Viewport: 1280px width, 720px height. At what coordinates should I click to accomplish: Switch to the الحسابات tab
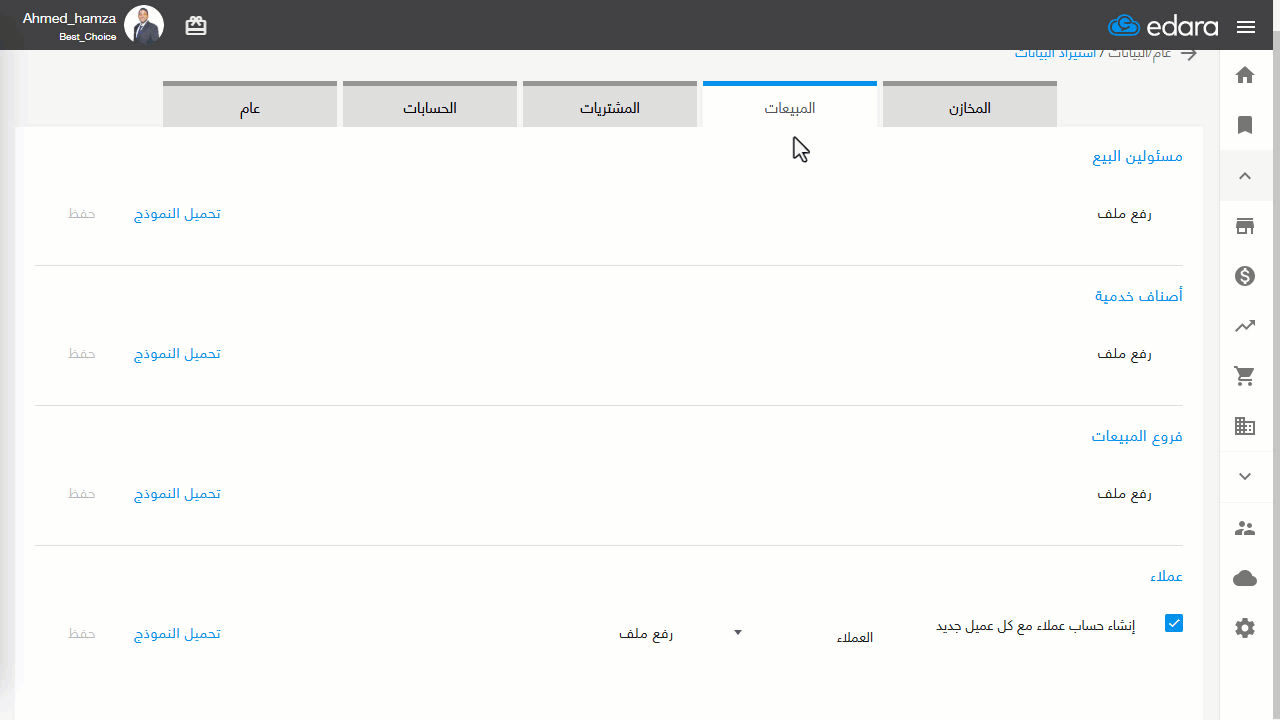[430, 104]
